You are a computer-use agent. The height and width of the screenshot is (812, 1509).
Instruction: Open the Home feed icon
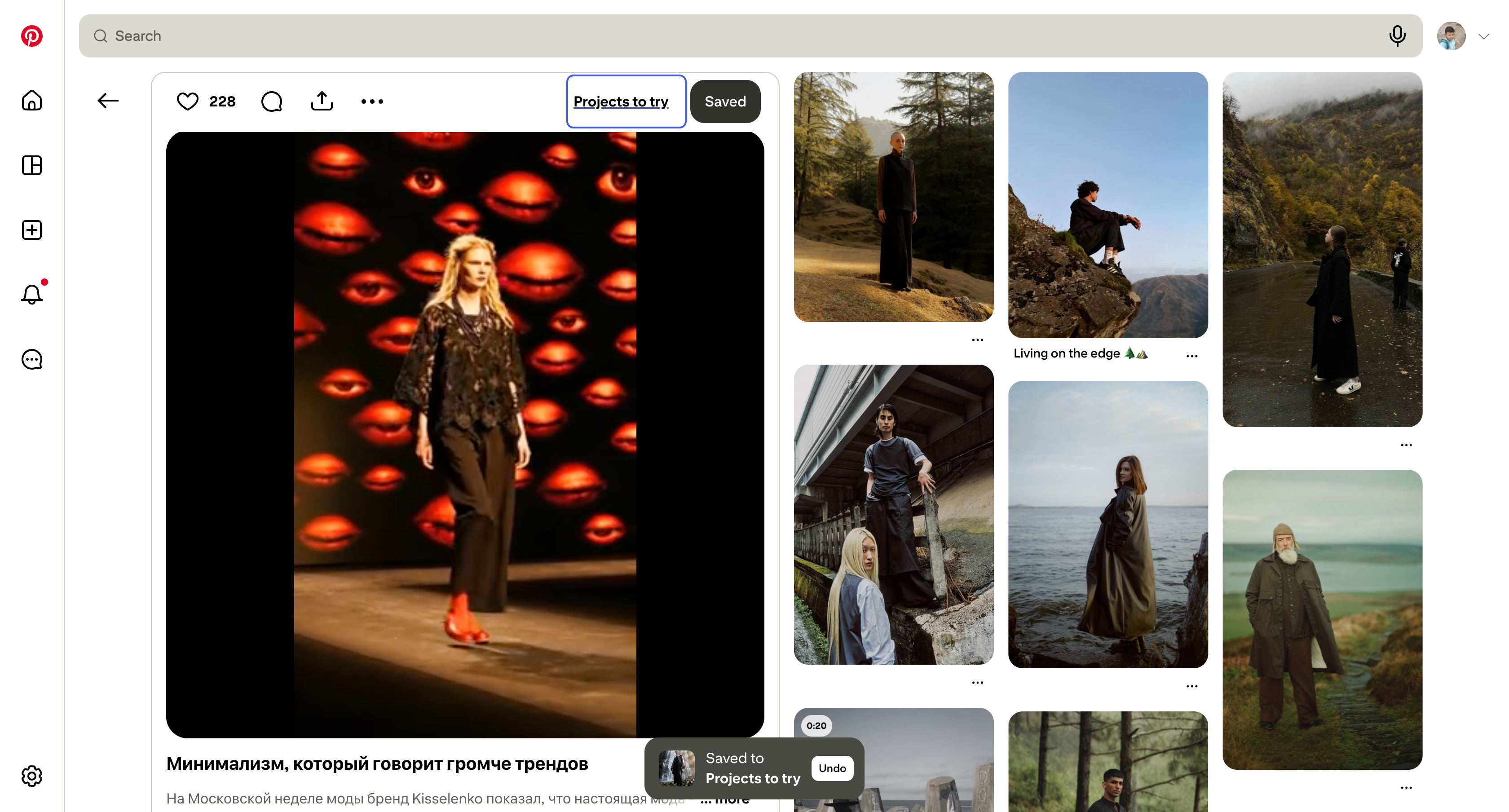tap(31, 100)
